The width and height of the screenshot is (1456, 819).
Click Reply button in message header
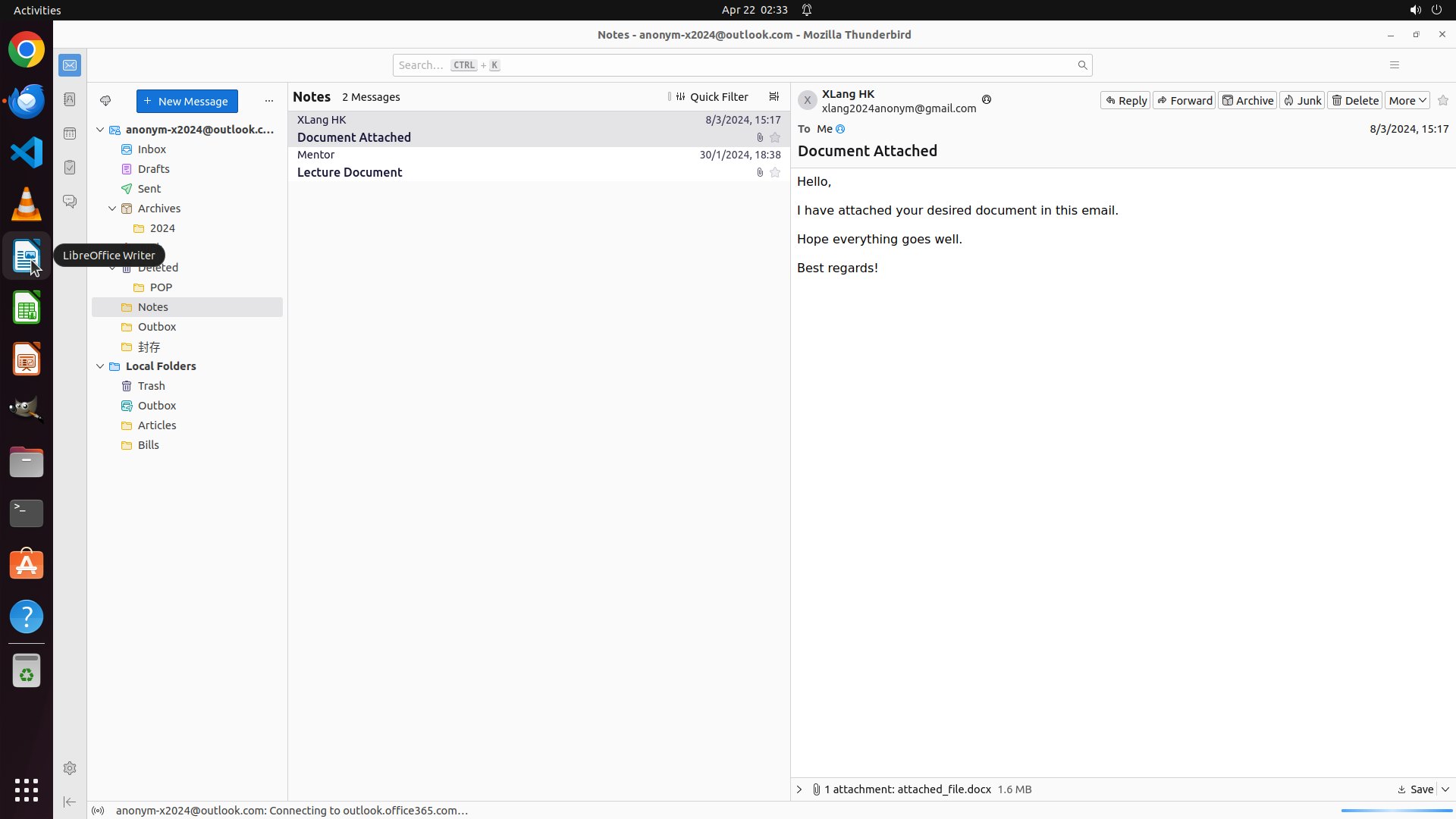[x=1125, y=101]
